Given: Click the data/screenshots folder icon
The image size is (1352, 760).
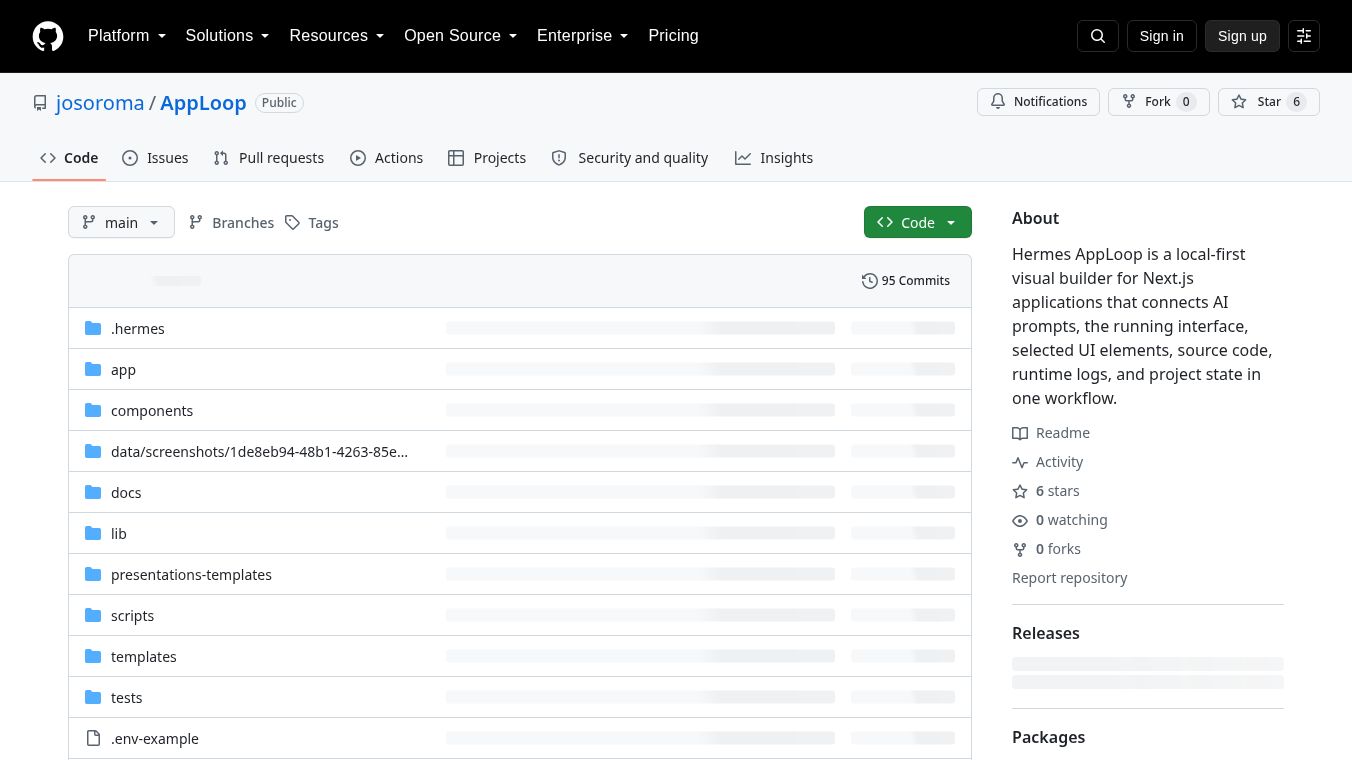Looking at the screenshot, I should coord(93,451).
